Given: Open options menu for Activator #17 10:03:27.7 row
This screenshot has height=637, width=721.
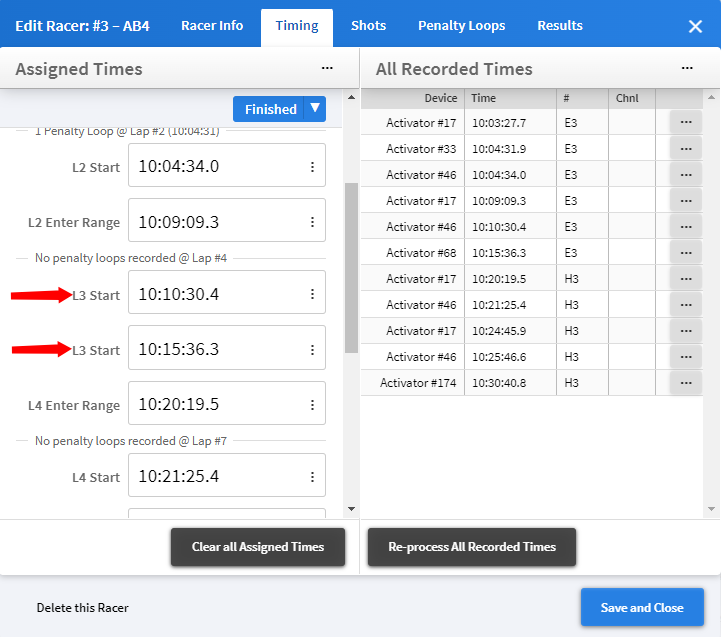Looking at the screenshot, I should pos(685,123).
